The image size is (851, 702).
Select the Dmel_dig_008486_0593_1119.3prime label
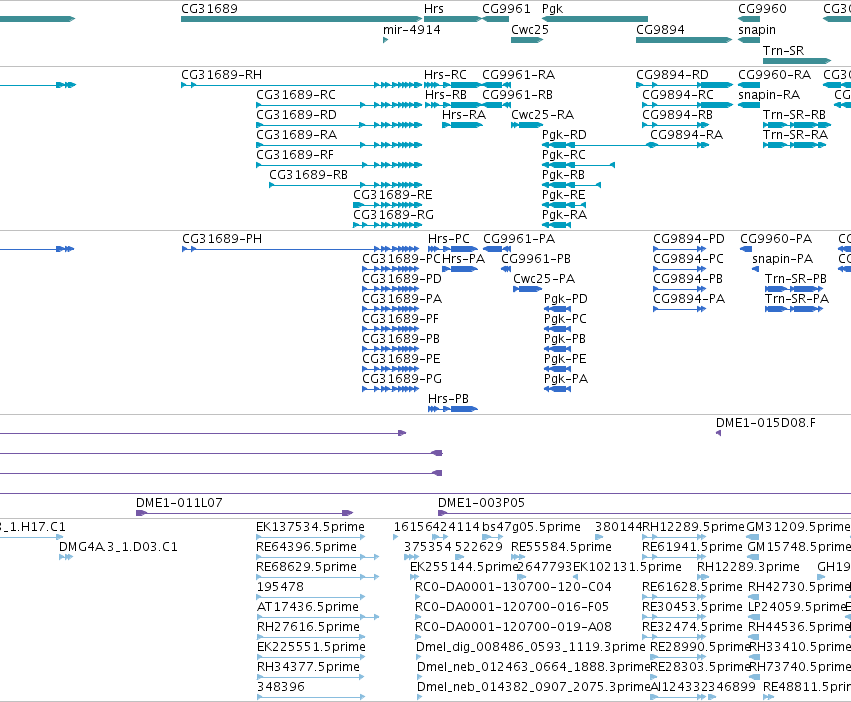[x=530, y=647]
